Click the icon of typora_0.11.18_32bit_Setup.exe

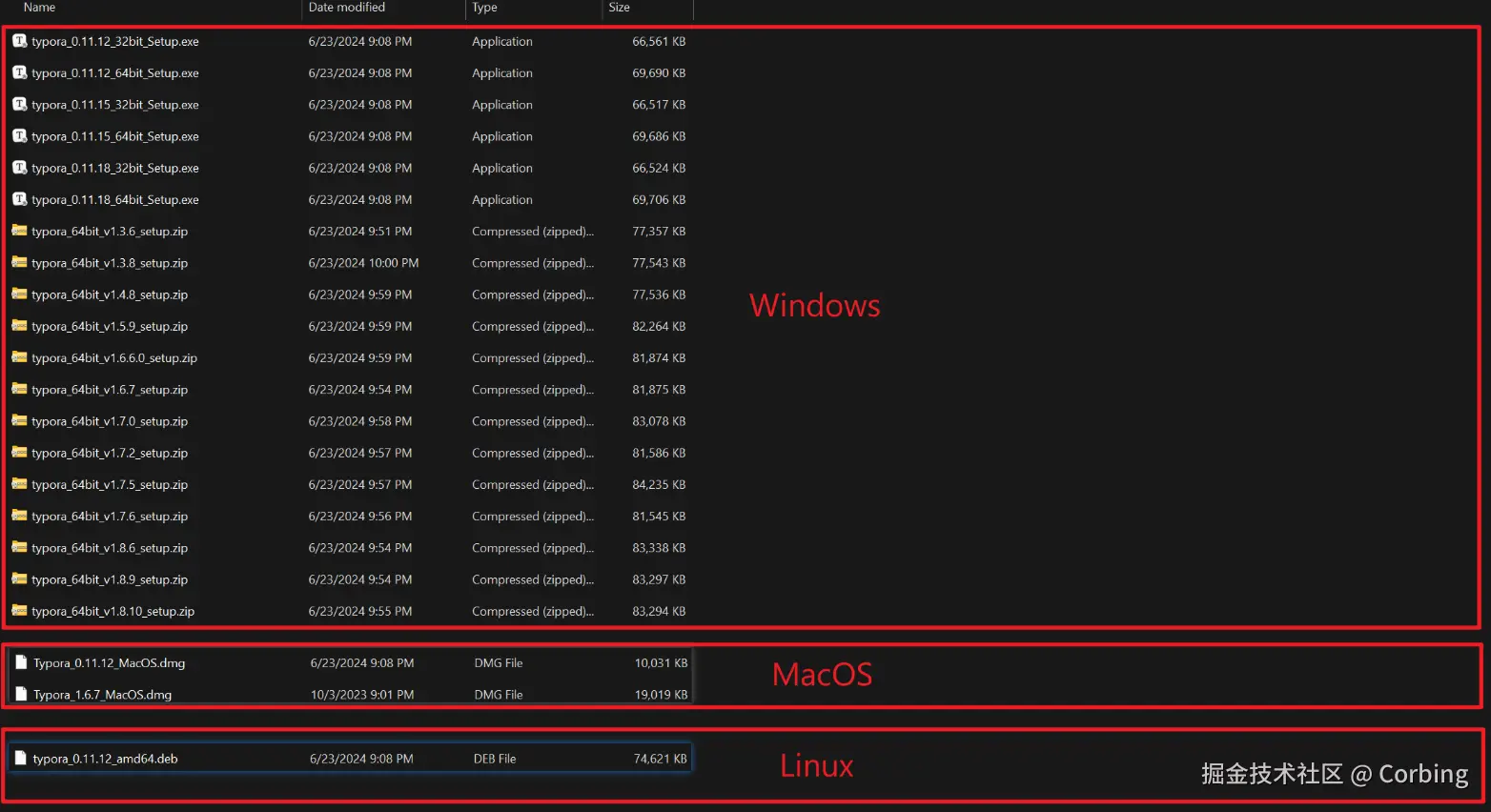19,168
